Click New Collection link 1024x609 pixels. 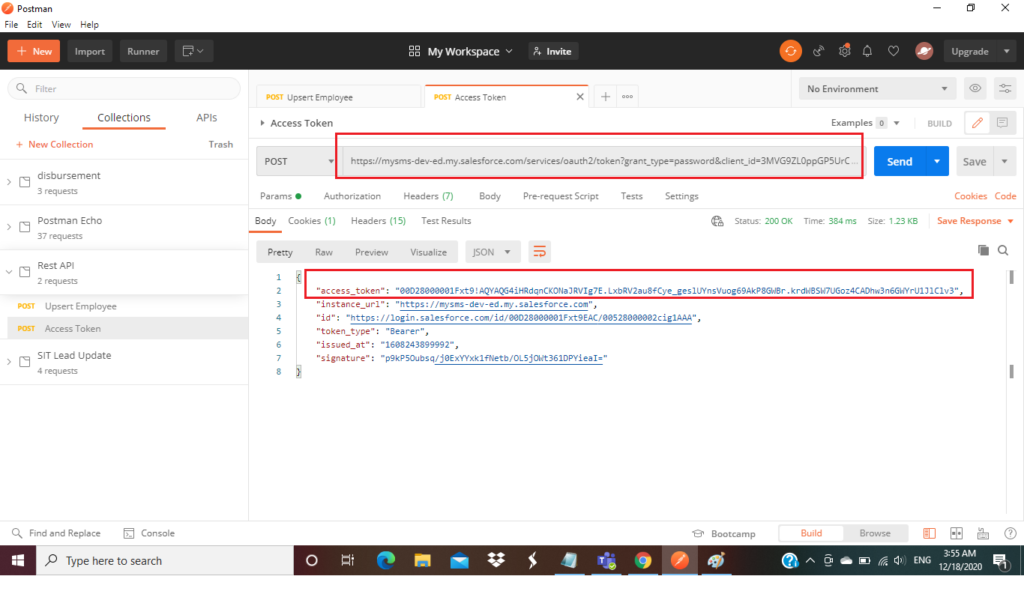coord(54,144)
